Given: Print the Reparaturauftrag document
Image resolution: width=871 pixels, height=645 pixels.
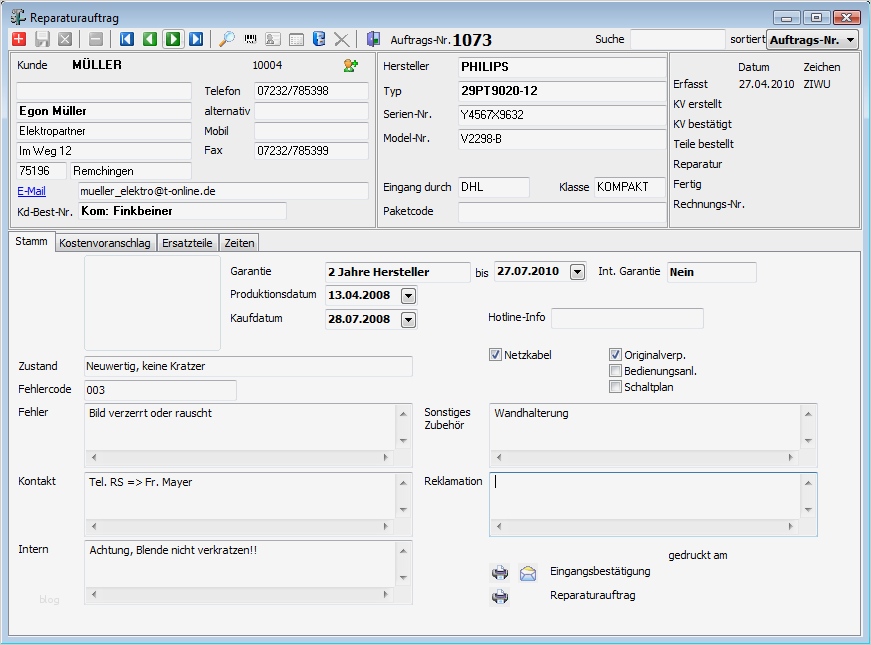Looking at the screenshot, I should 500,597.
